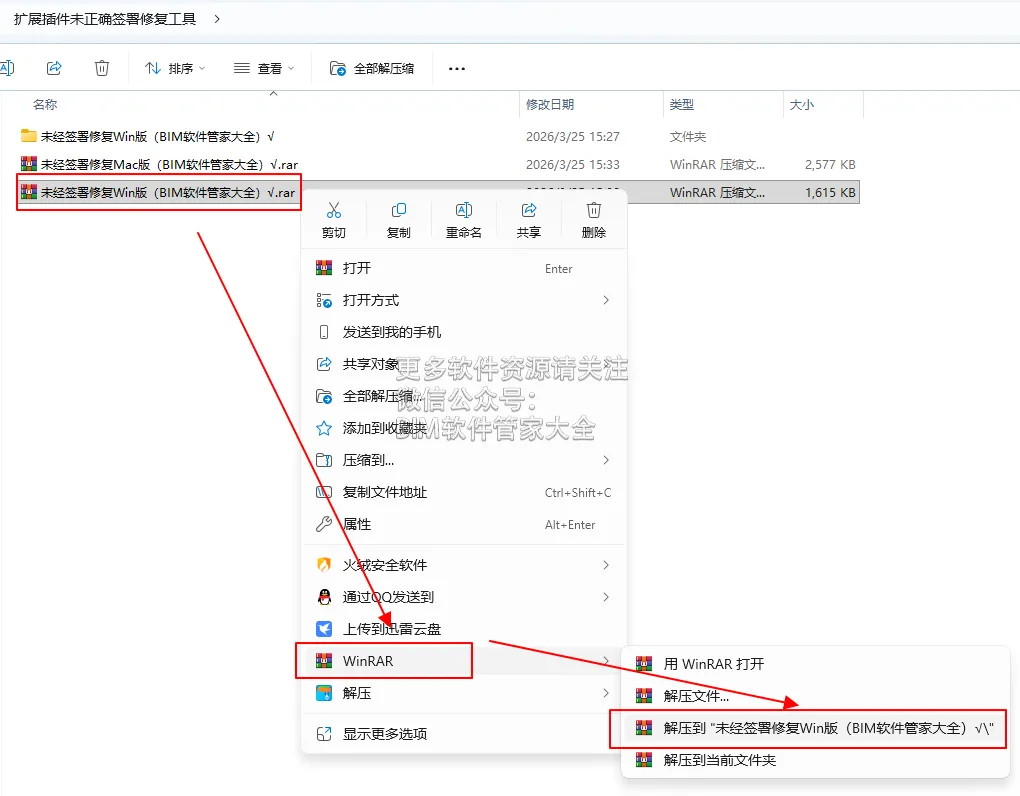The image size is (1020, 796).
Task: Choose 共享对象 menu entry
Action: (x=464, y=364)
